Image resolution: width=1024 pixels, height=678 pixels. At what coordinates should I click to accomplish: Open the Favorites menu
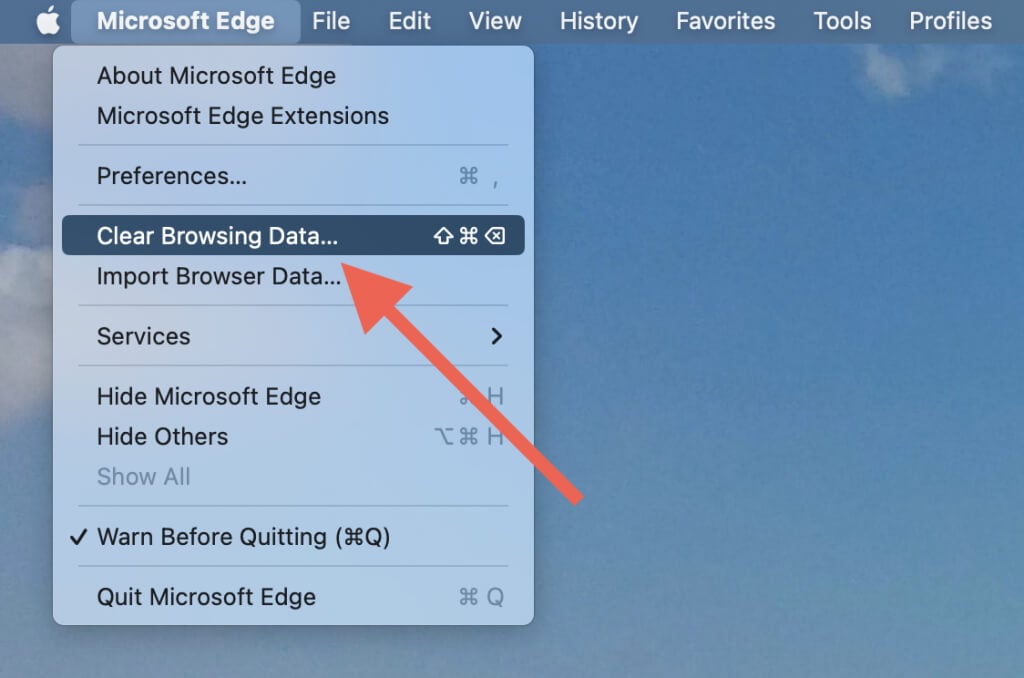[x=725, y=21]
